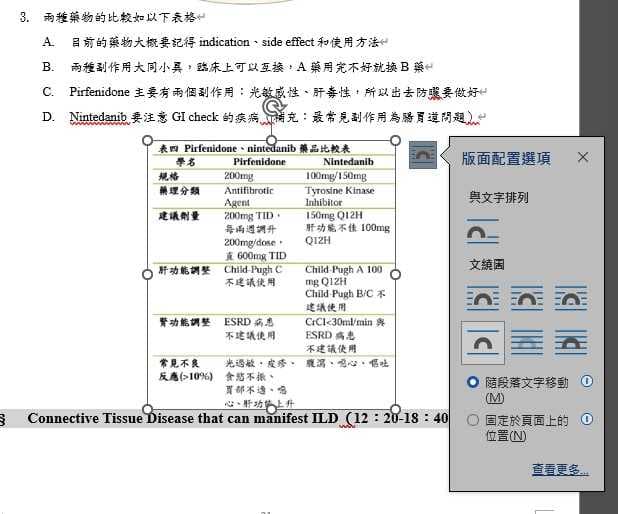Click the right-middle handle of the image
The width and height of the screenshot is (618, 514).
(x=395, y=274)
